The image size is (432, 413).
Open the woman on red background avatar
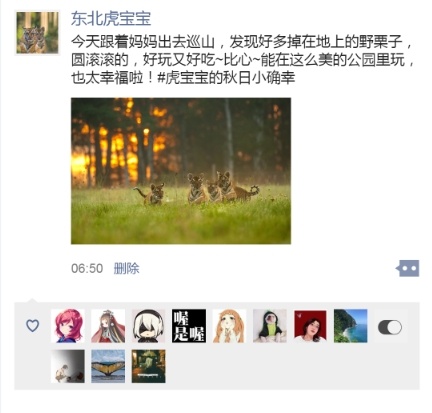[x=310, y=326]
